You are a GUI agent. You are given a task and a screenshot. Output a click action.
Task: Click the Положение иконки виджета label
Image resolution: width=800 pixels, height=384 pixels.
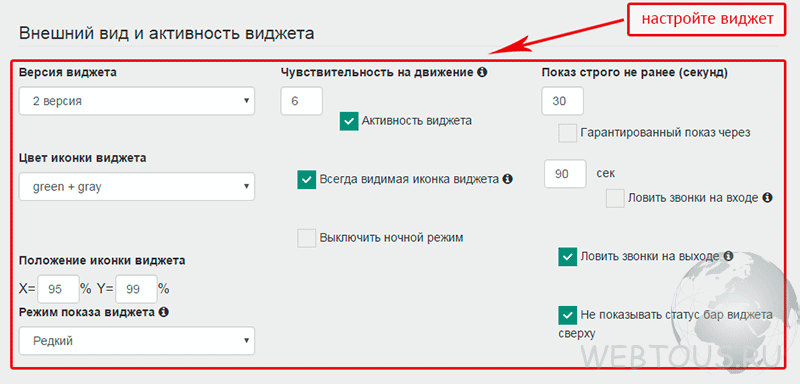click(102, 261)
